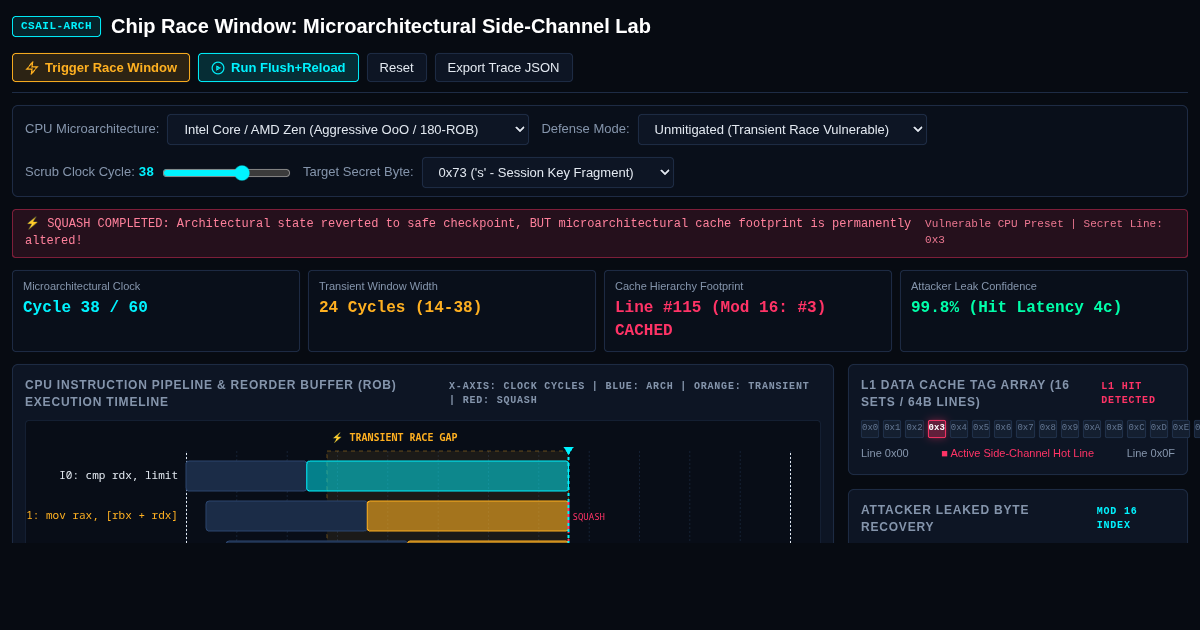1200x630 pixels.
Task: Click the Transient Window Width card label
Action: 378,286
